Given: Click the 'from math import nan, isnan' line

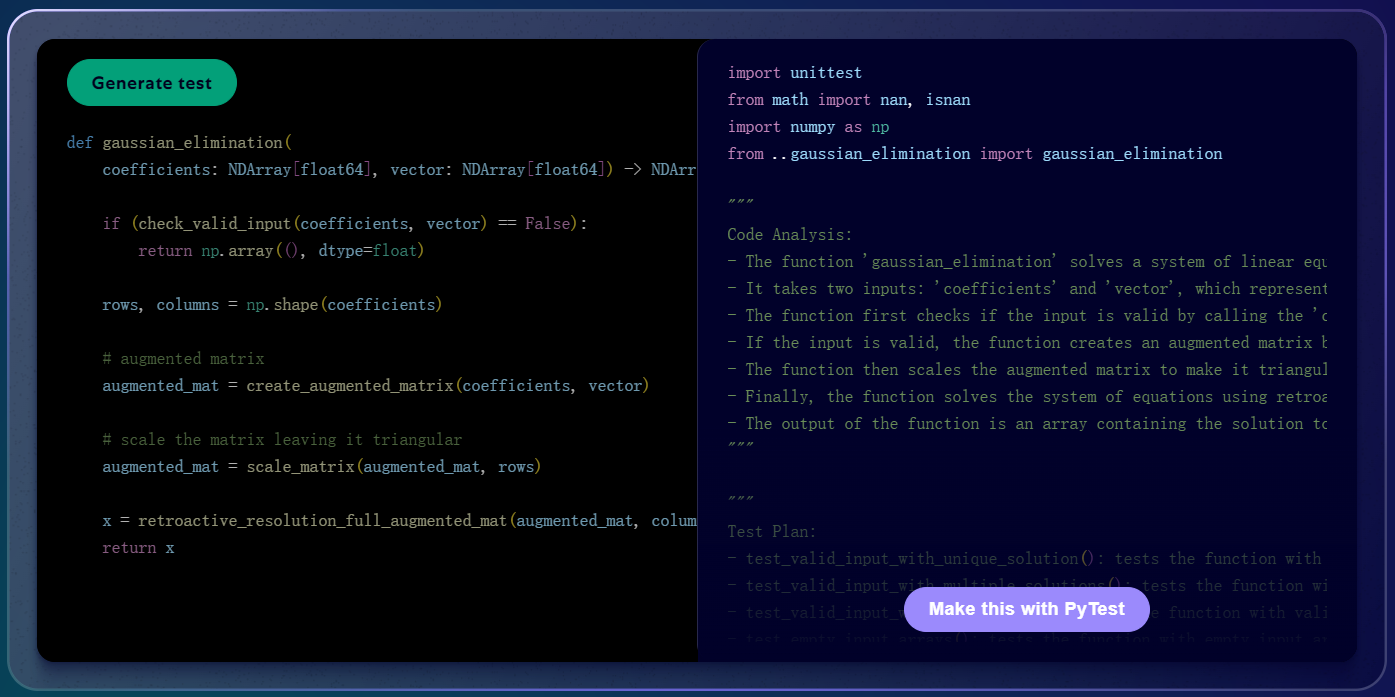Looking at the screenshot, I should pyautogui.click(x=848, y=100).
